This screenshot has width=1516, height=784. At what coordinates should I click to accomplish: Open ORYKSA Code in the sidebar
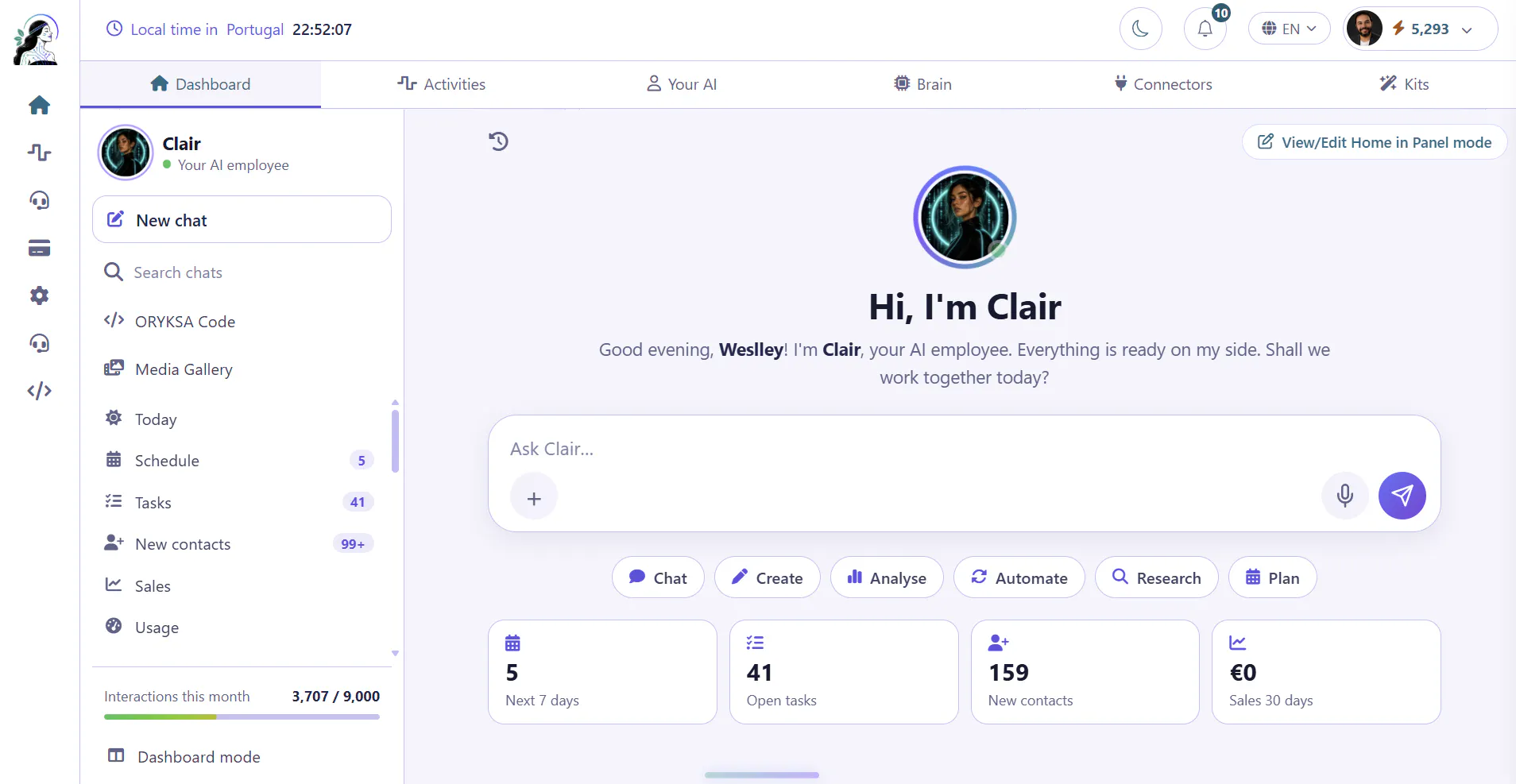pos(242,322)
